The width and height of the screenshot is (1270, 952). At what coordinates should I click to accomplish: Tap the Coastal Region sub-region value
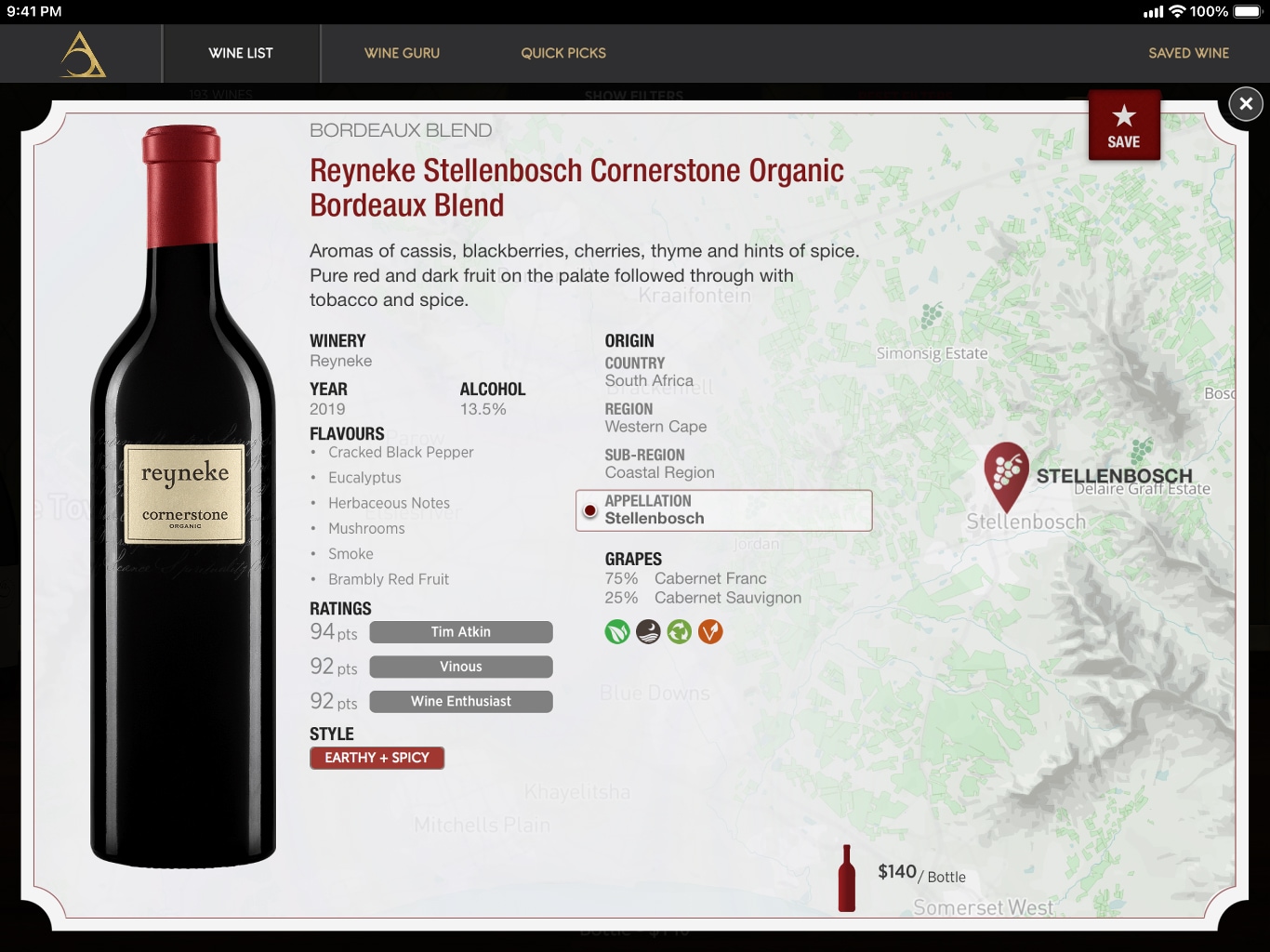(659, 472)
